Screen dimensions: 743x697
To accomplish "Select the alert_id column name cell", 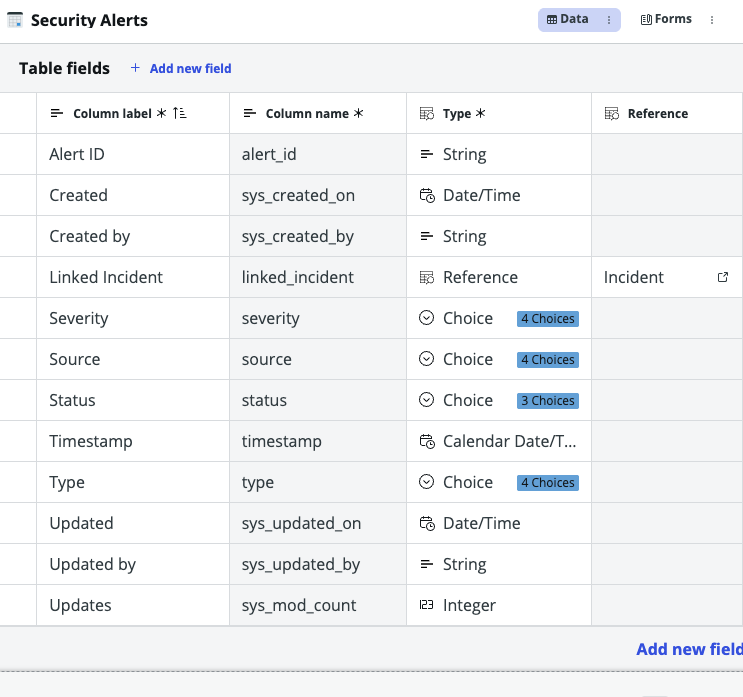I will 318,154.
